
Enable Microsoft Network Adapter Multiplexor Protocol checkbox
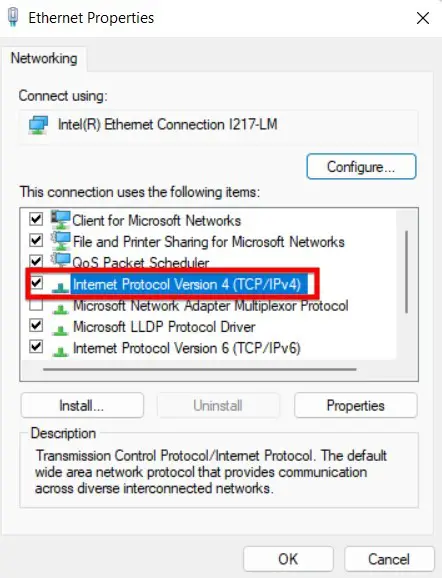tap(36, 305)
